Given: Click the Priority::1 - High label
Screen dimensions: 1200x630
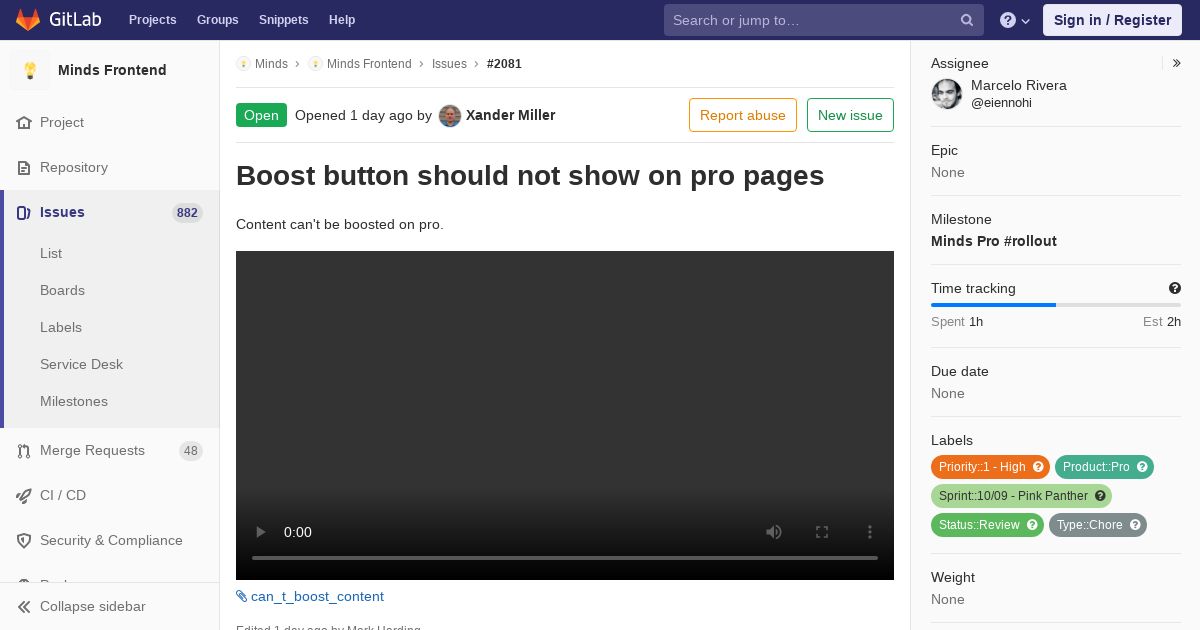Looking at the screenshot, I should pyautogui.click(x=990, y=467).
